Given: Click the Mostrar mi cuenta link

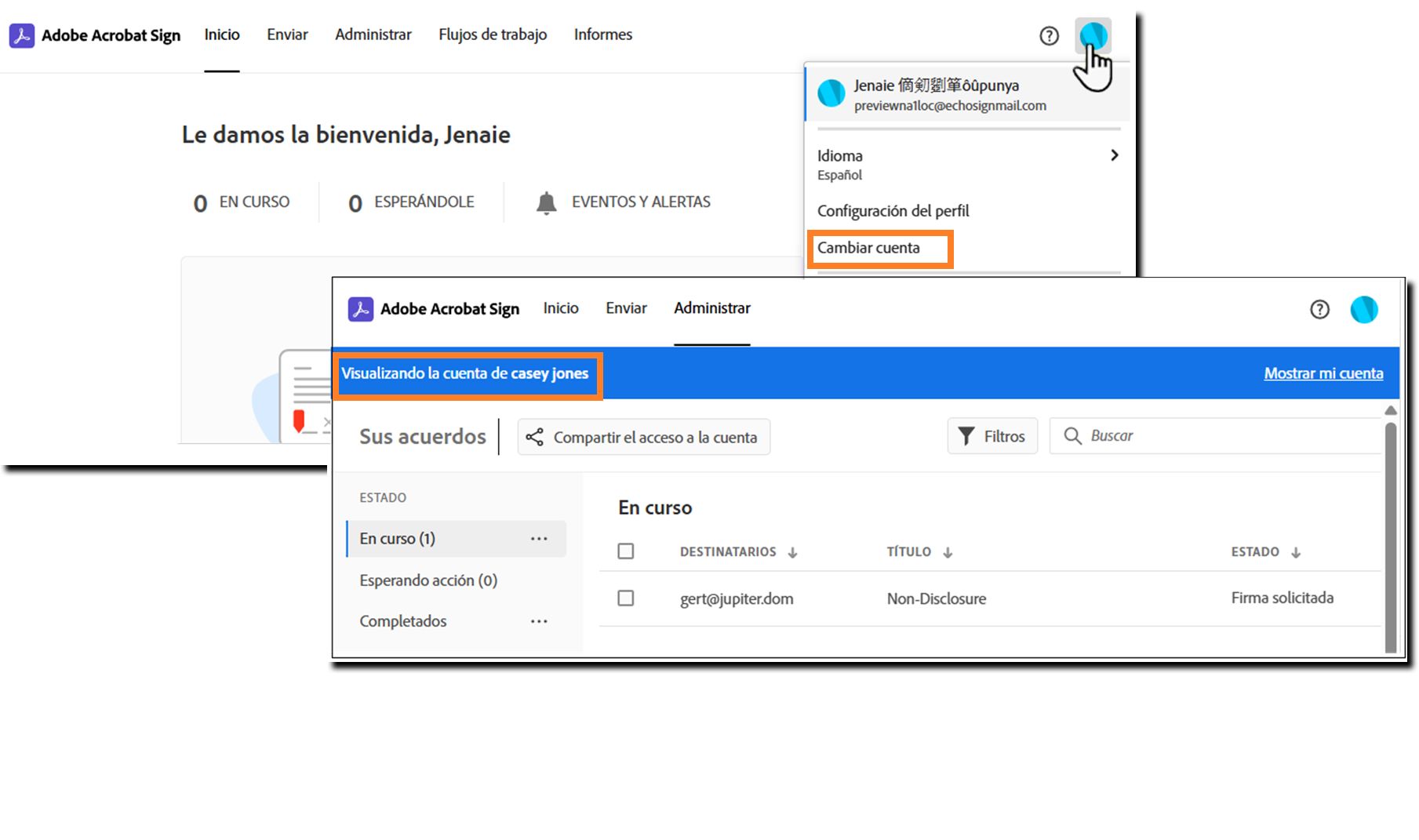Looking at the screenshot, I should (x=1323, y=373).
